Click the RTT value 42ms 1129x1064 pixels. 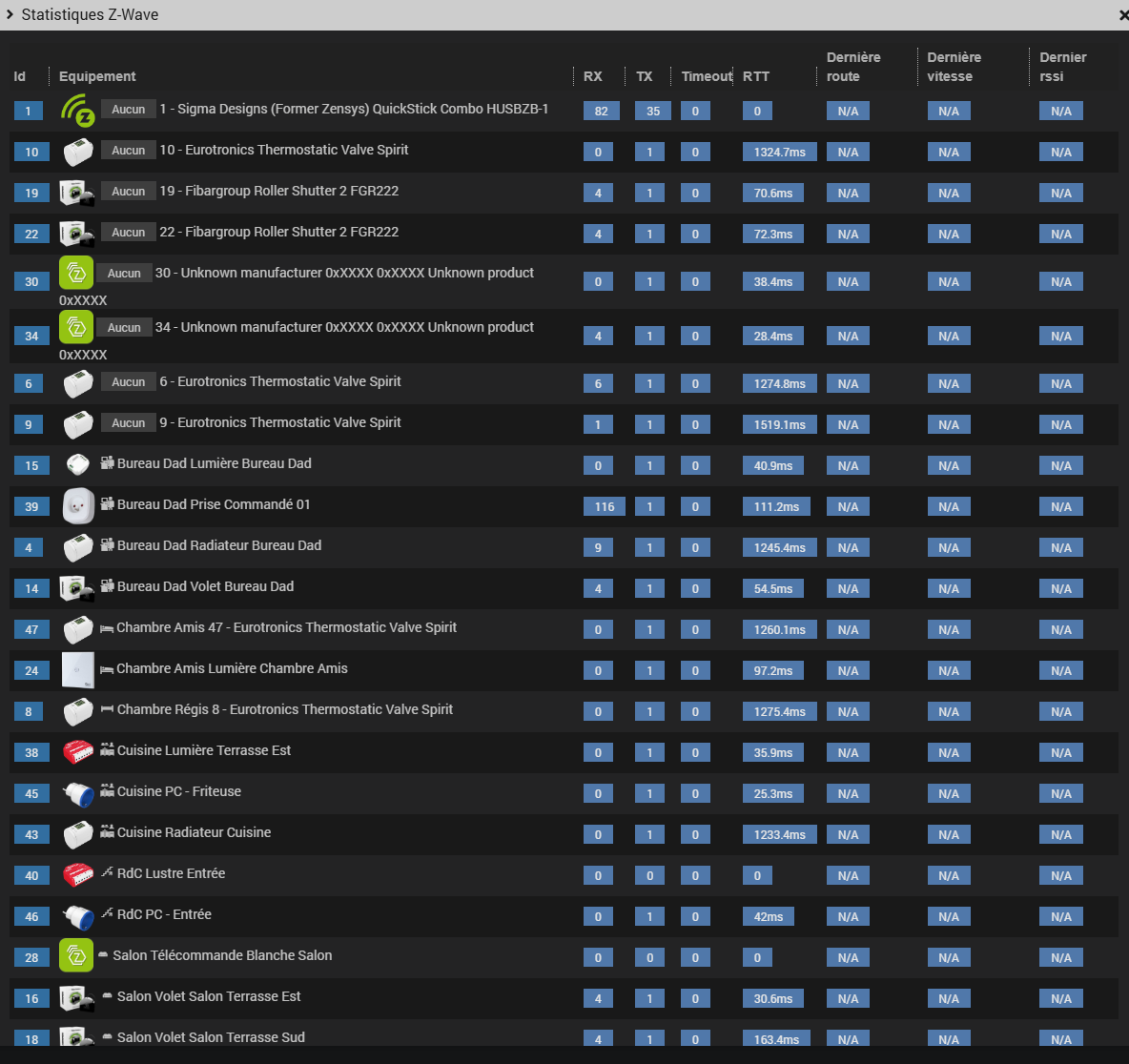coord(769,916)
